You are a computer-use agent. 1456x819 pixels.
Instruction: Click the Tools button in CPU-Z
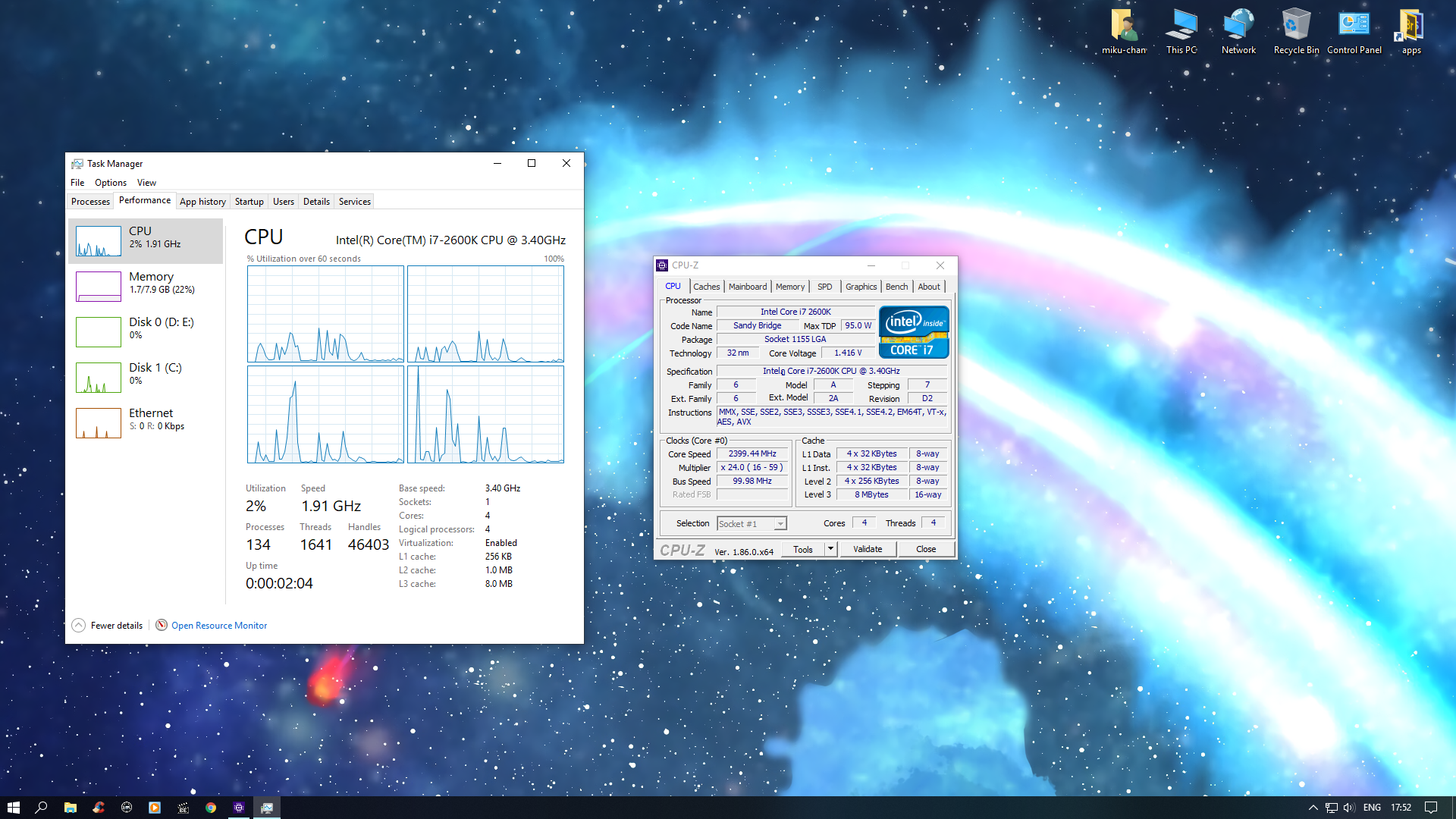coord(803,549)
